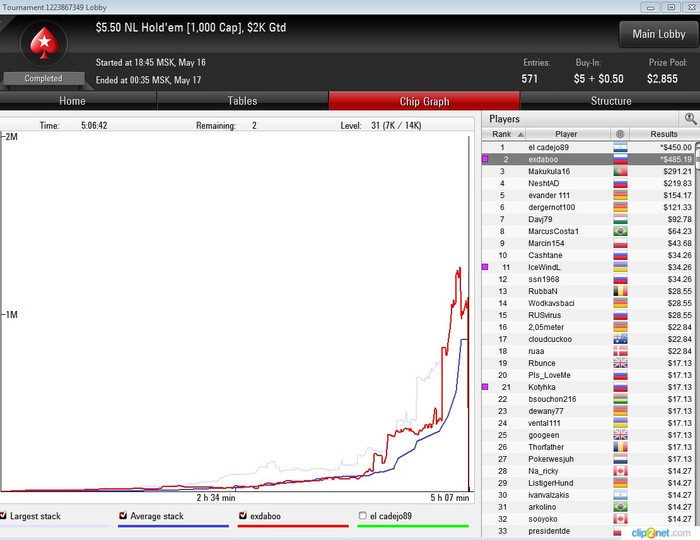Open the player search magnifier icon
The width and height of the screenshot is (700, 540).
click(690, 119)
